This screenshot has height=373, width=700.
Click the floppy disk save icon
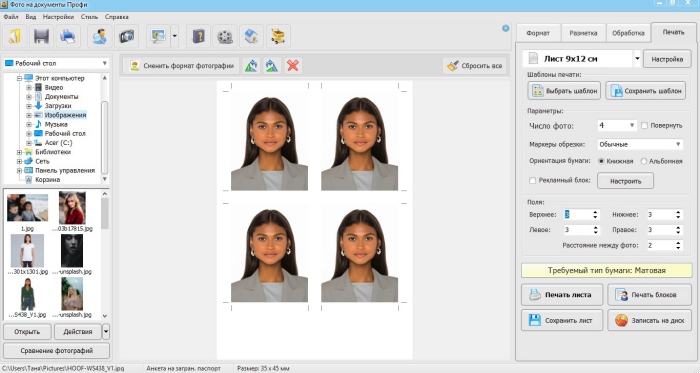[41, 36]
